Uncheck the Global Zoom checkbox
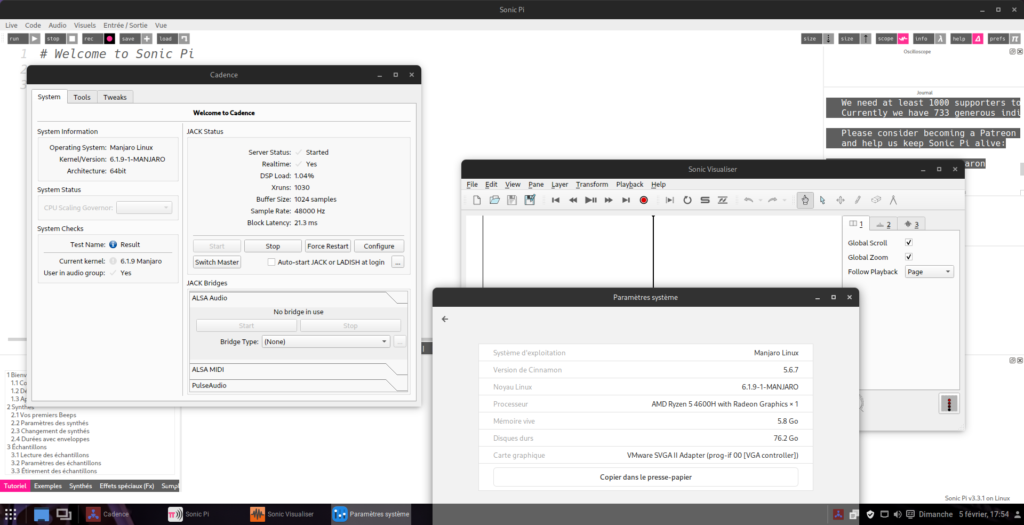Screen dimensions: 1024x525 click(908, 257)
